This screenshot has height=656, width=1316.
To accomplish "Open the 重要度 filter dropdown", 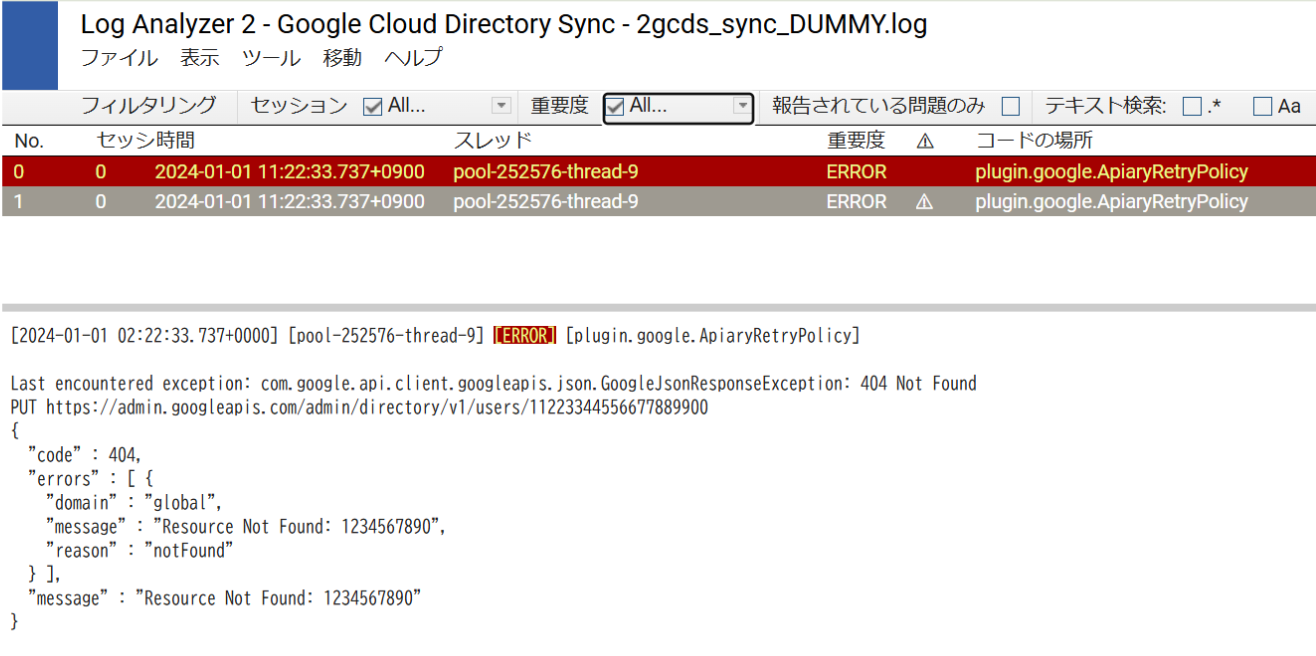I will (742, 107).
